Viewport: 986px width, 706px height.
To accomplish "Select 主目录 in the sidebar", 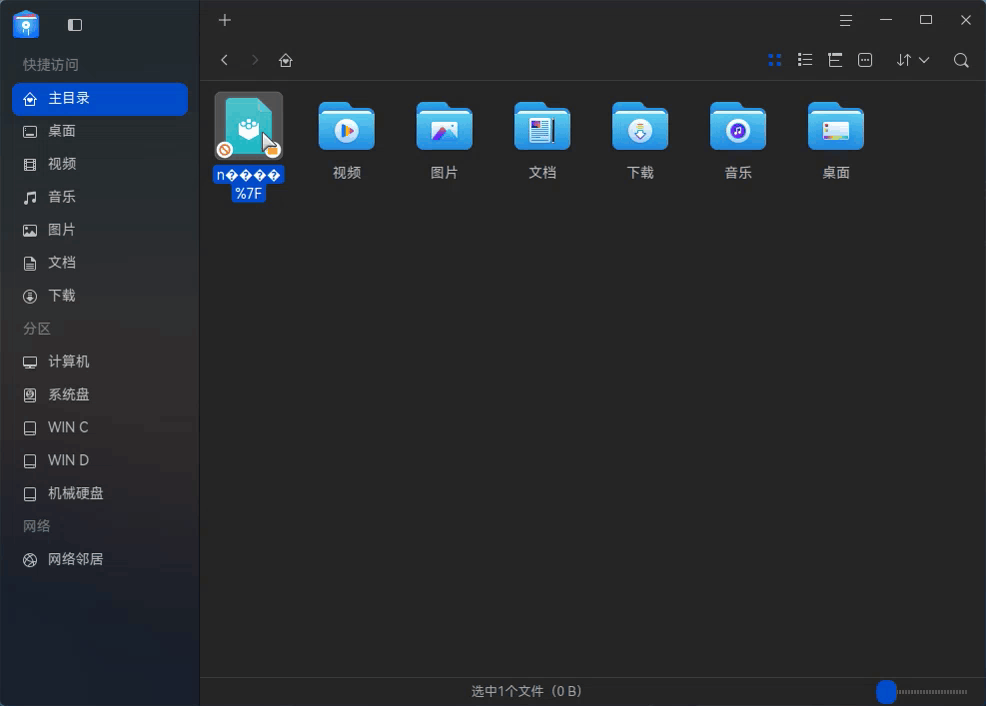I will 100,99.
